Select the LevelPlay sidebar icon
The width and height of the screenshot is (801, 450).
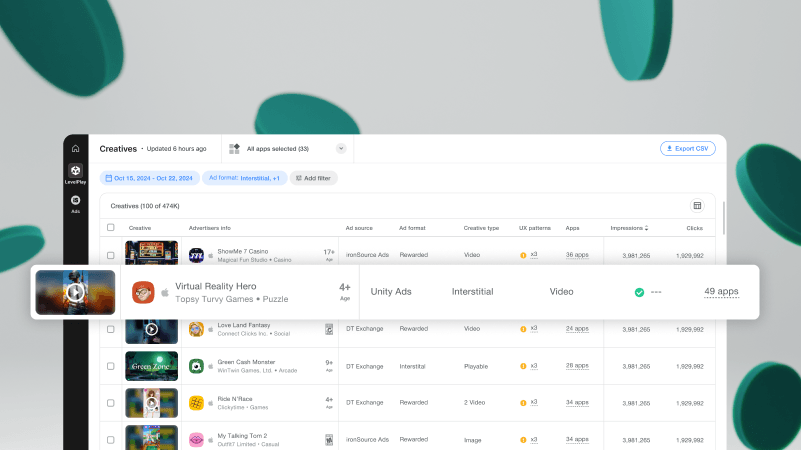tap(75, 173)
